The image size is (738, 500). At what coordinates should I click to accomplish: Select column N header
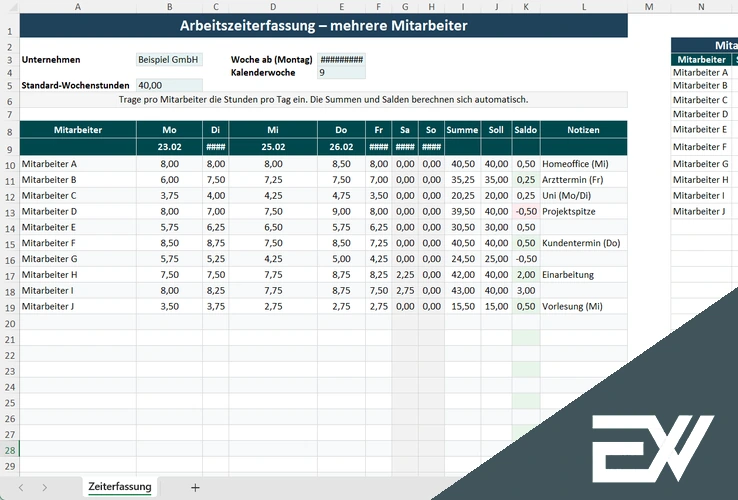pos(701,7)
